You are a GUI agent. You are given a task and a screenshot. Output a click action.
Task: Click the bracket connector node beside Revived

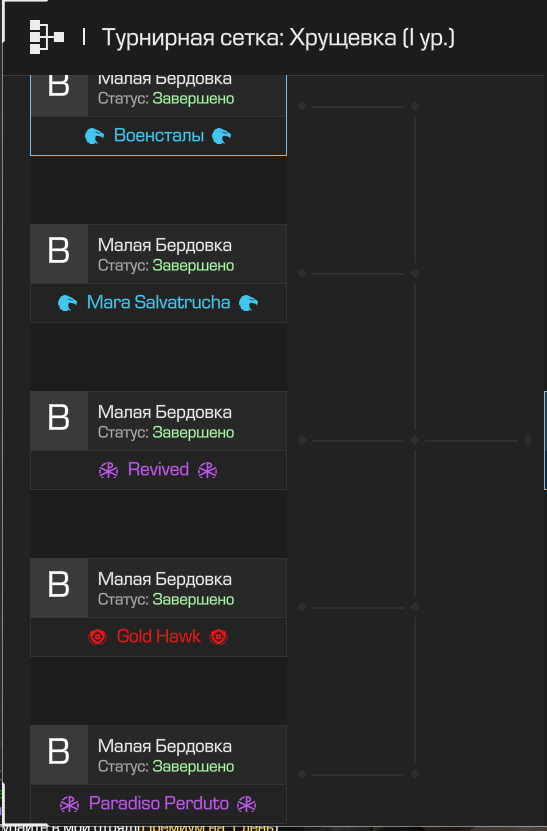tap(302, 440)
